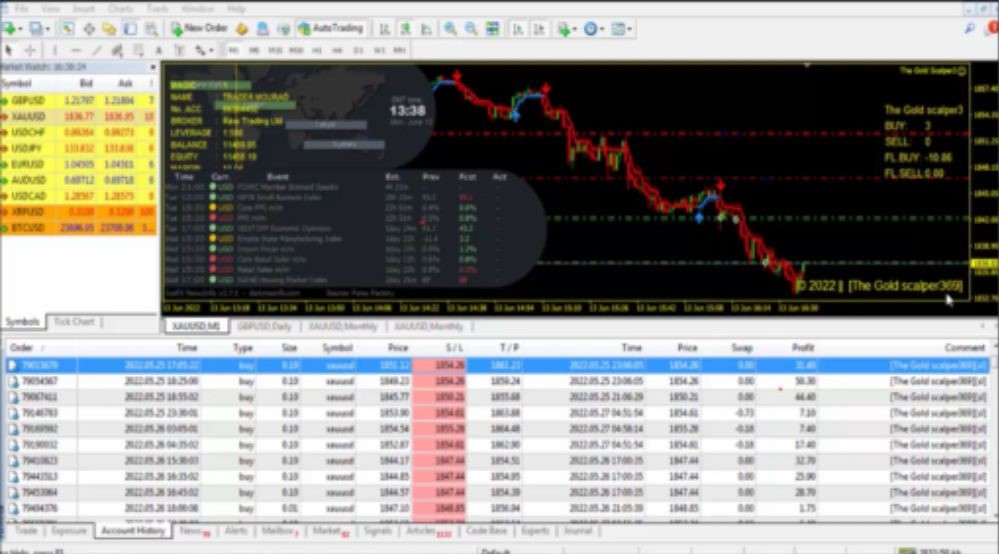Click the chart price scale axis
The height and width of the screenshot is (554, 999).
984,181
